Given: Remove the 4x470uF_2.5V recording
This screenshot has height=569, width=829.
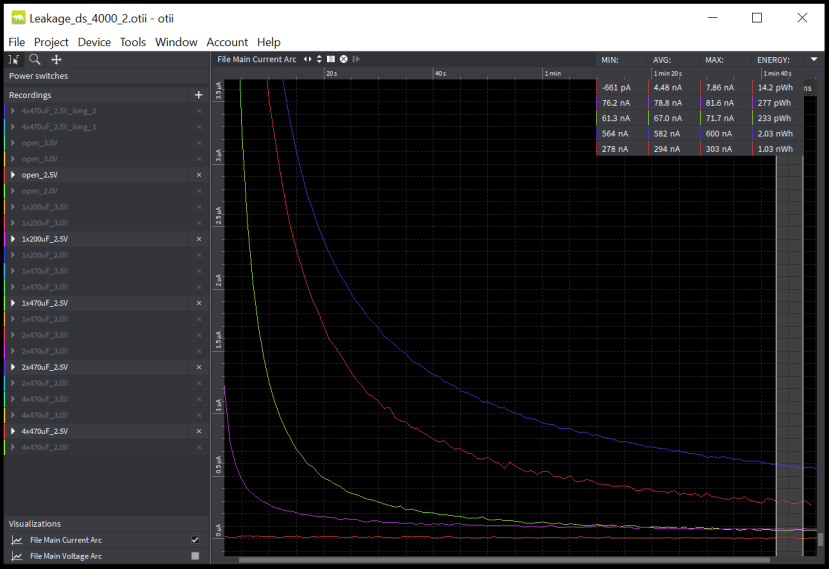Looking at the screenshot, I should click(x=199, y=431).
